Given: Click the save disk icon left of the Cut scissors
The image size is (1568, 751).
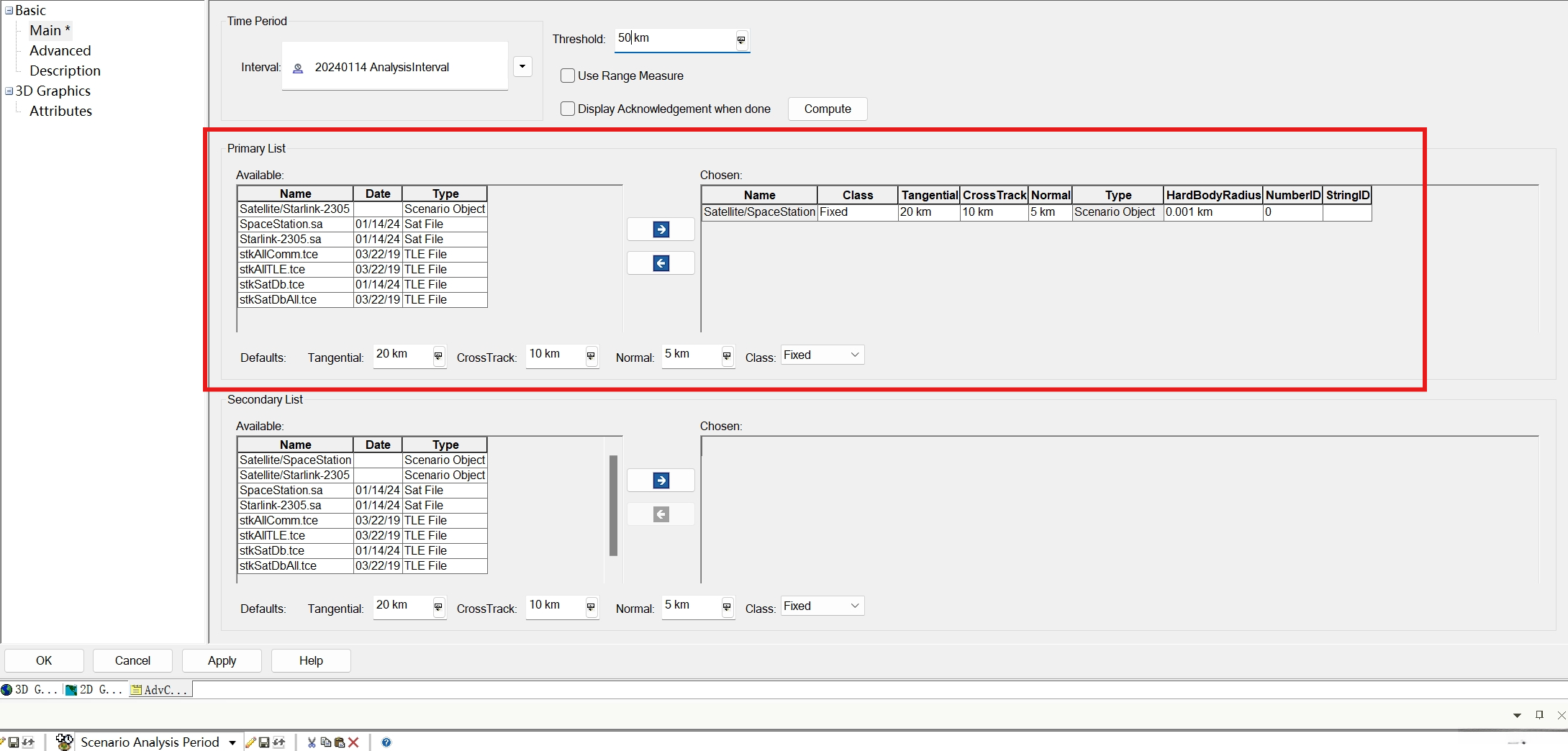Looking at the screenshot, I should [x=264, y=742].
